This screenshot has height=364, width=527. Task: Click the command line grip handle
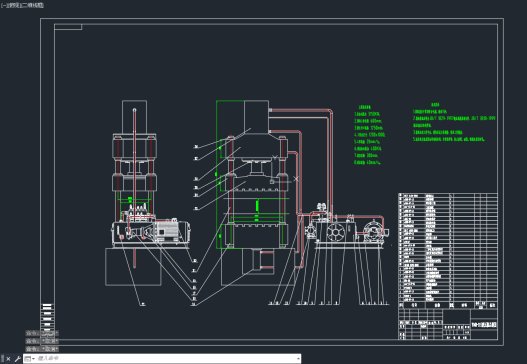pyautogui.click(x=2, y=359)
